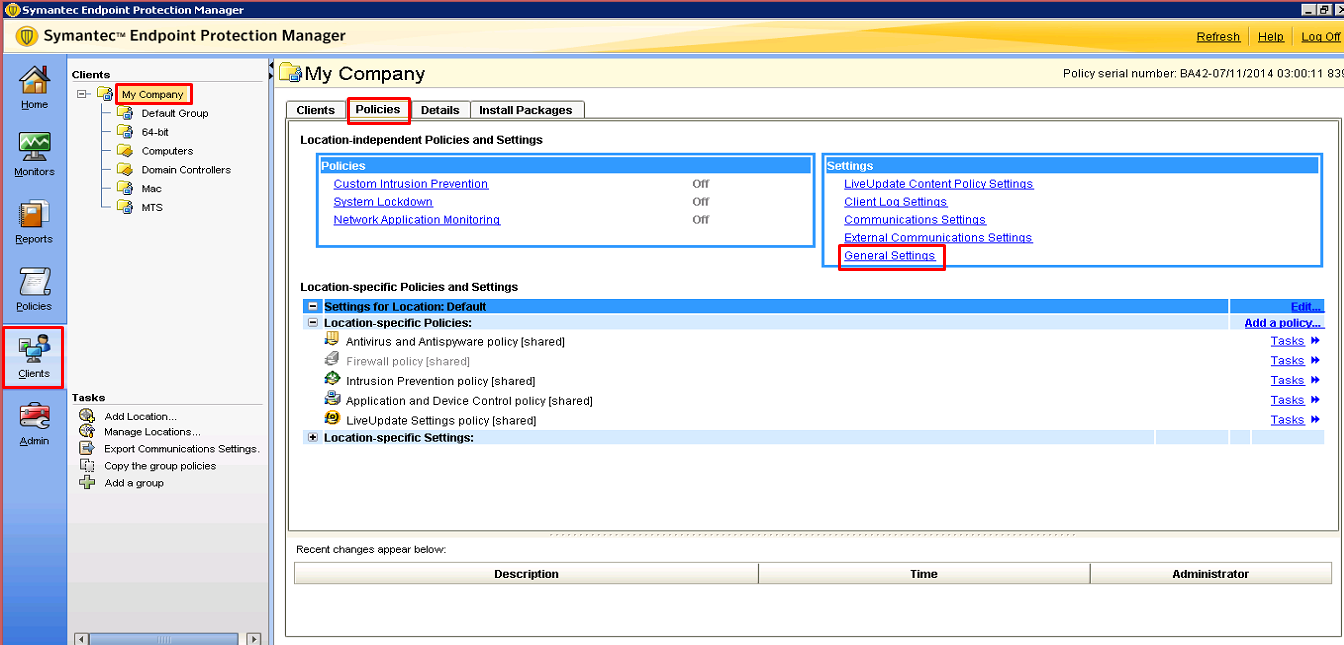Collapse the My Company tree node
Viewport: 1344px width, 645px height.
[x=84, y=94]
